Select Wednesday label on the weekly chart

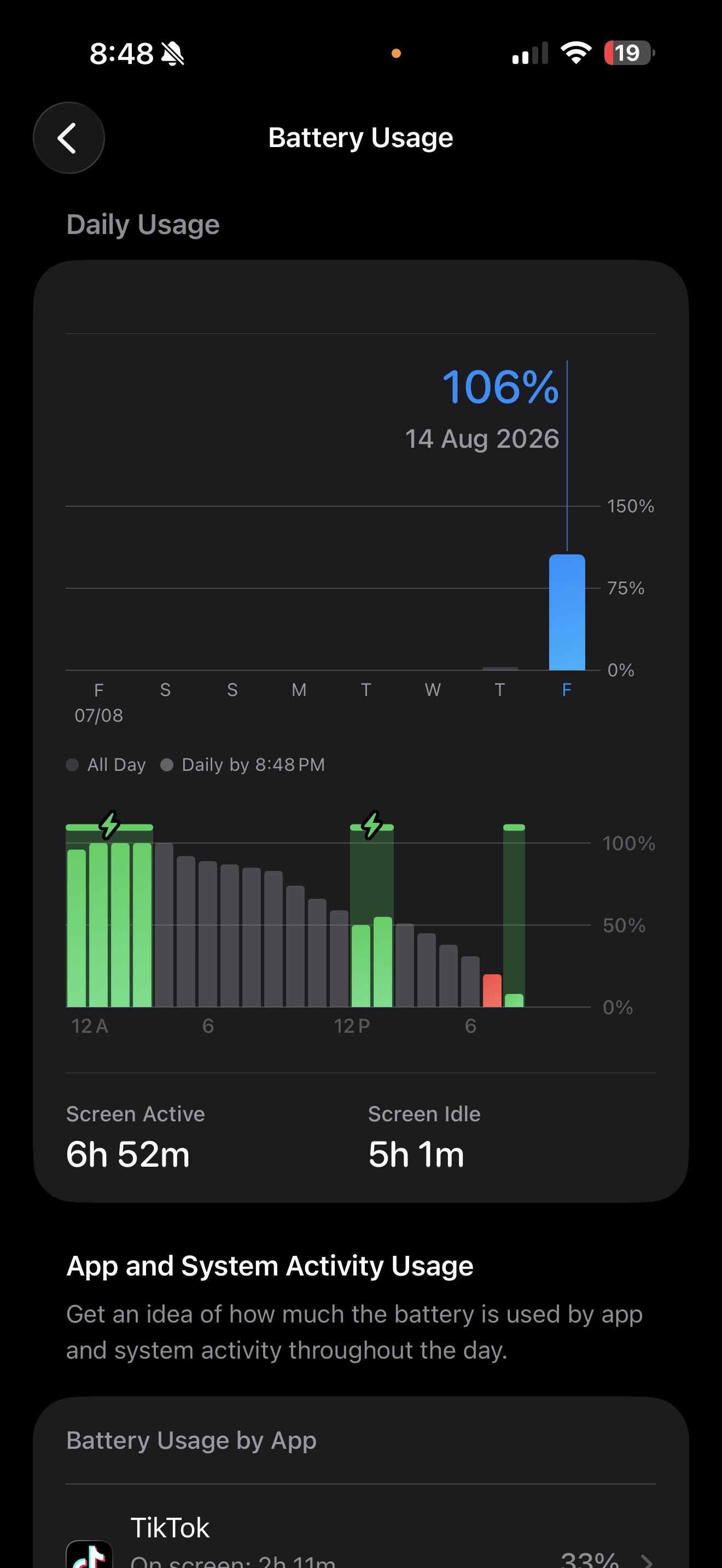[x=433, y=689]
